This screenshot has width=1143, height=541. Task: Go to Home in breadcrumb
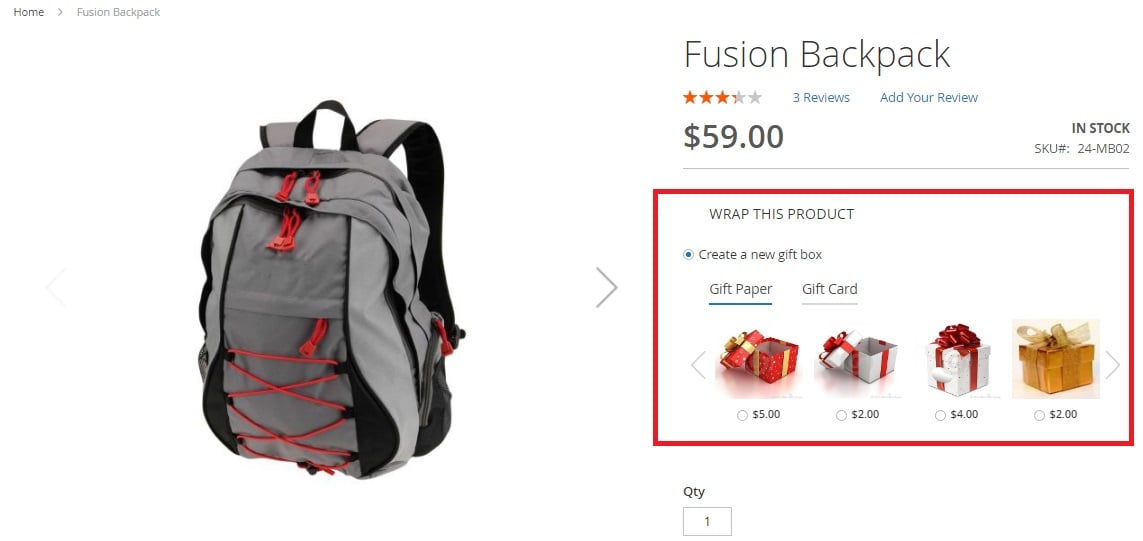[28, 12]
